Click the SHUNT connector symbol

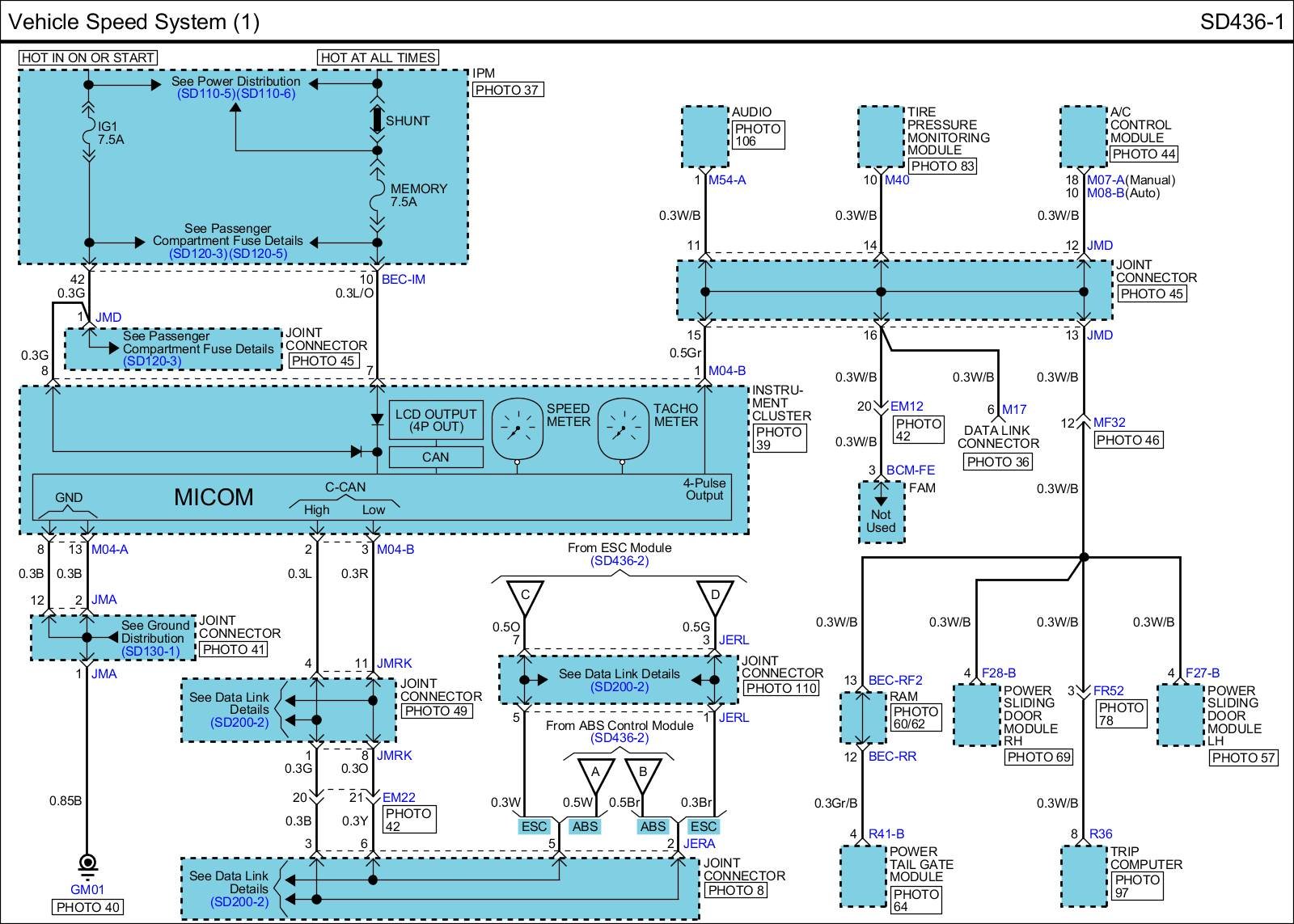coord(377,121)
